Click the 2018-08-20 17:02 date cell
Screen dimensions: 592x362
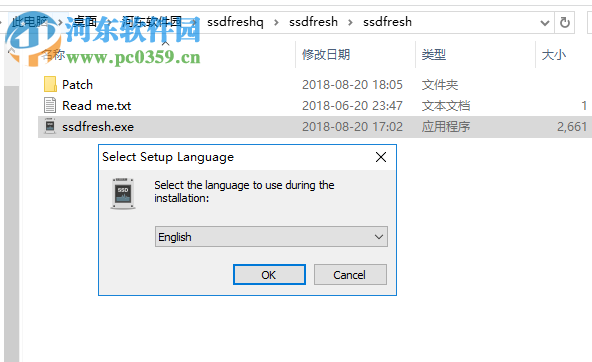tap(352, 126)
